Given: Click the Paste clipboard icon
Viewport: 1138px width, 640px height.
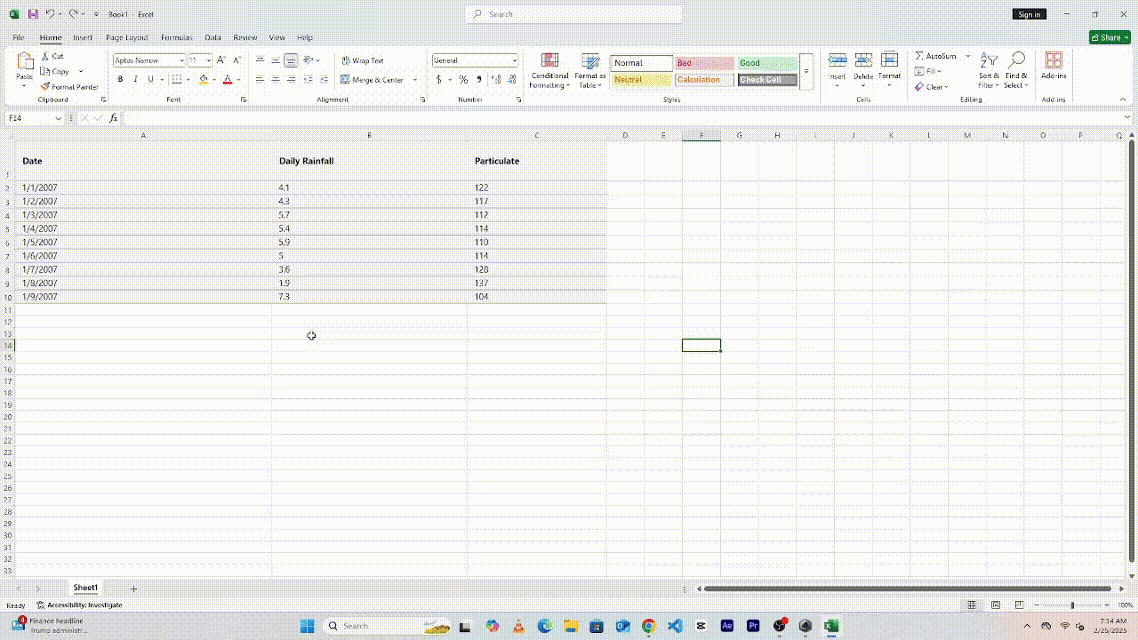Looking at the screenshot, I should [25, 61].
